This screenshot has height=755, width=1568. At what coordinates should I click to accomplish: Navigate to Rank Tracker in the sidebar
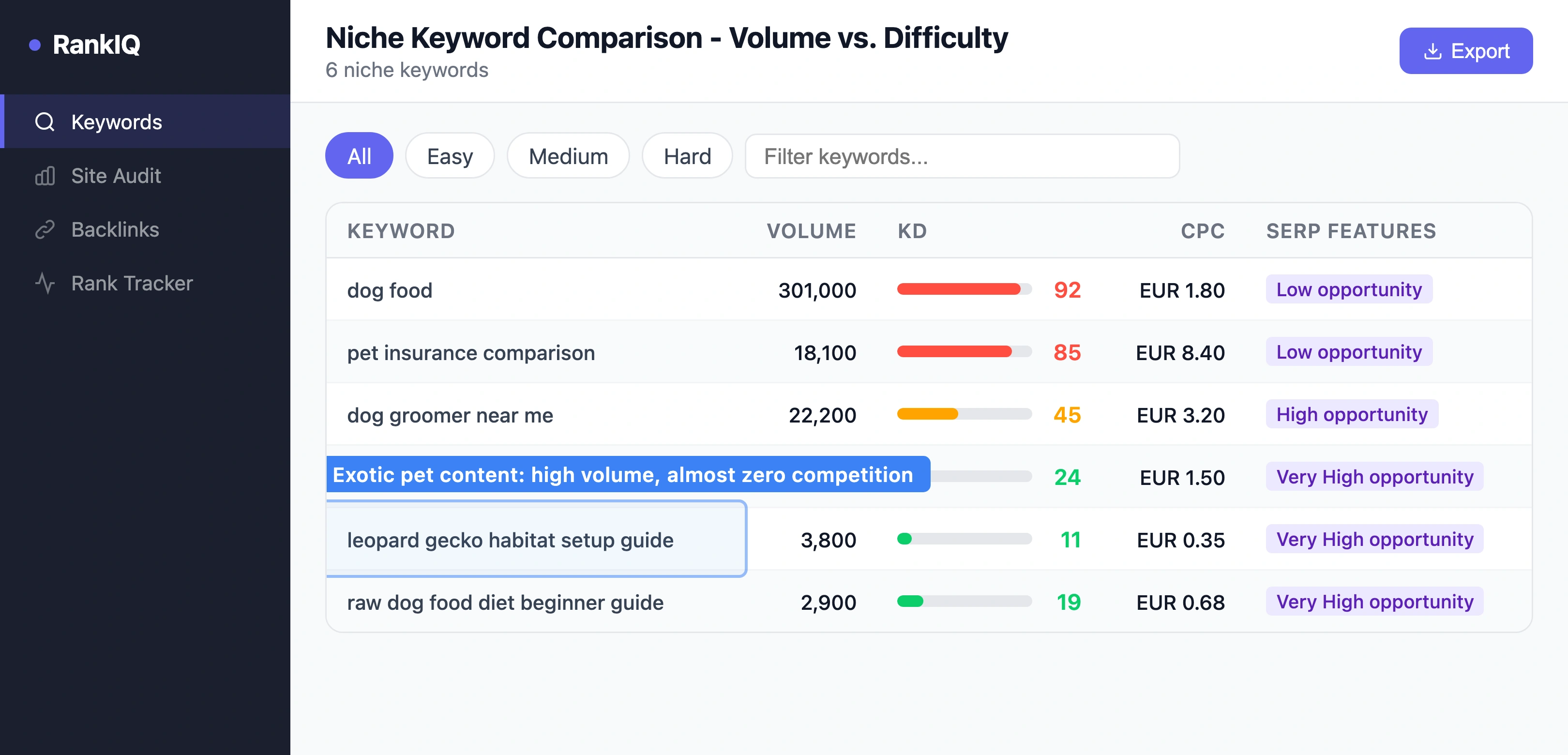[132, 283]
